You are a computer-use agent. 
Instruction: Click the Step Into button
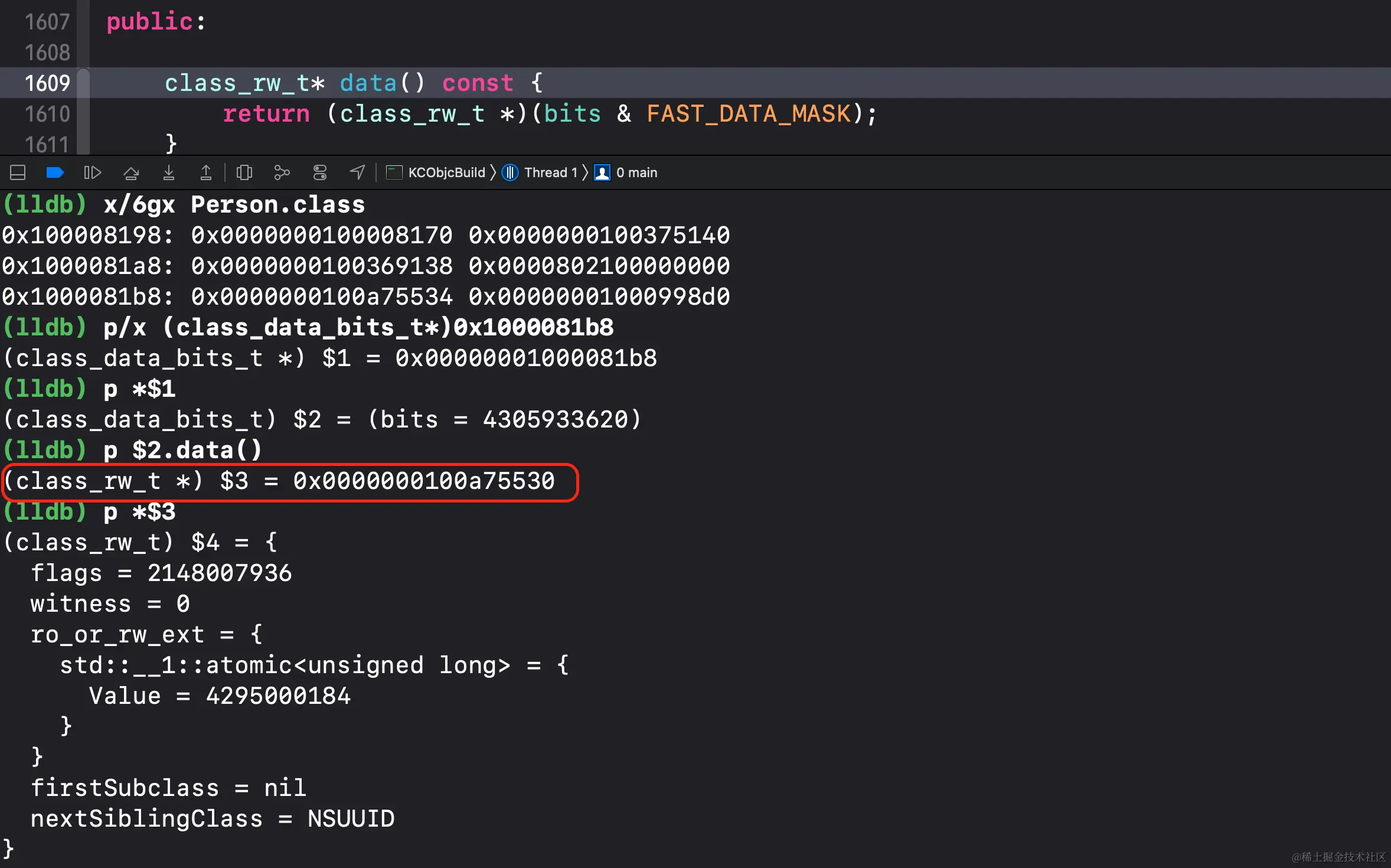coord(169,172)
